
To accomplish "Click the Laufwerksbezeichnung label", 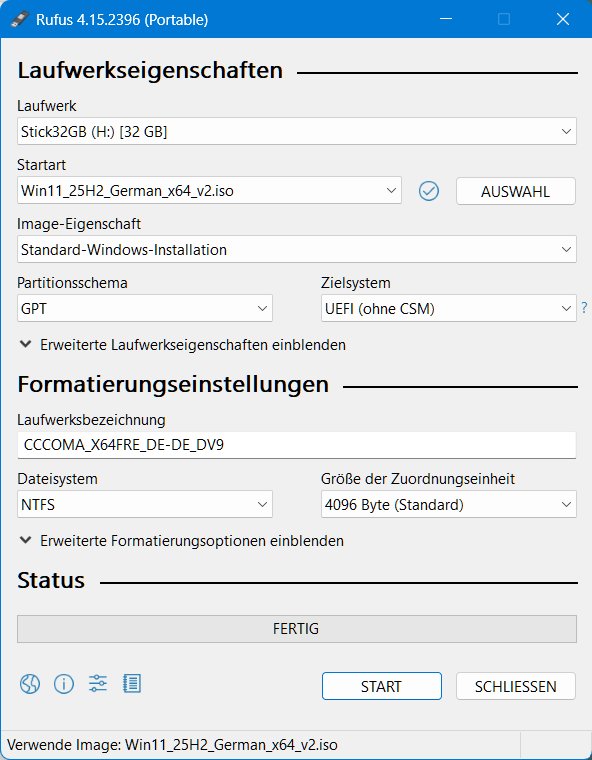I will click(91, 420).
